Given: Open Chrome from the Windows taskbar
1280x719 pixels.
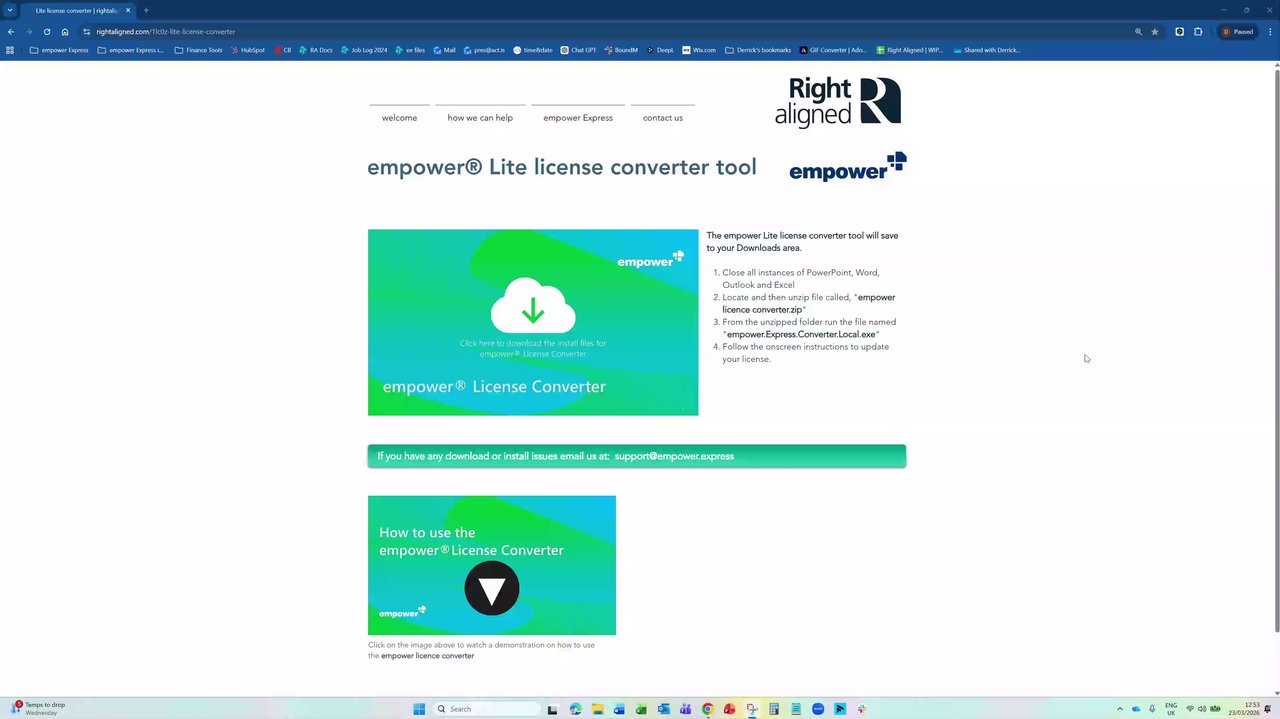Looking at the screenshot, I should point(707,709).
